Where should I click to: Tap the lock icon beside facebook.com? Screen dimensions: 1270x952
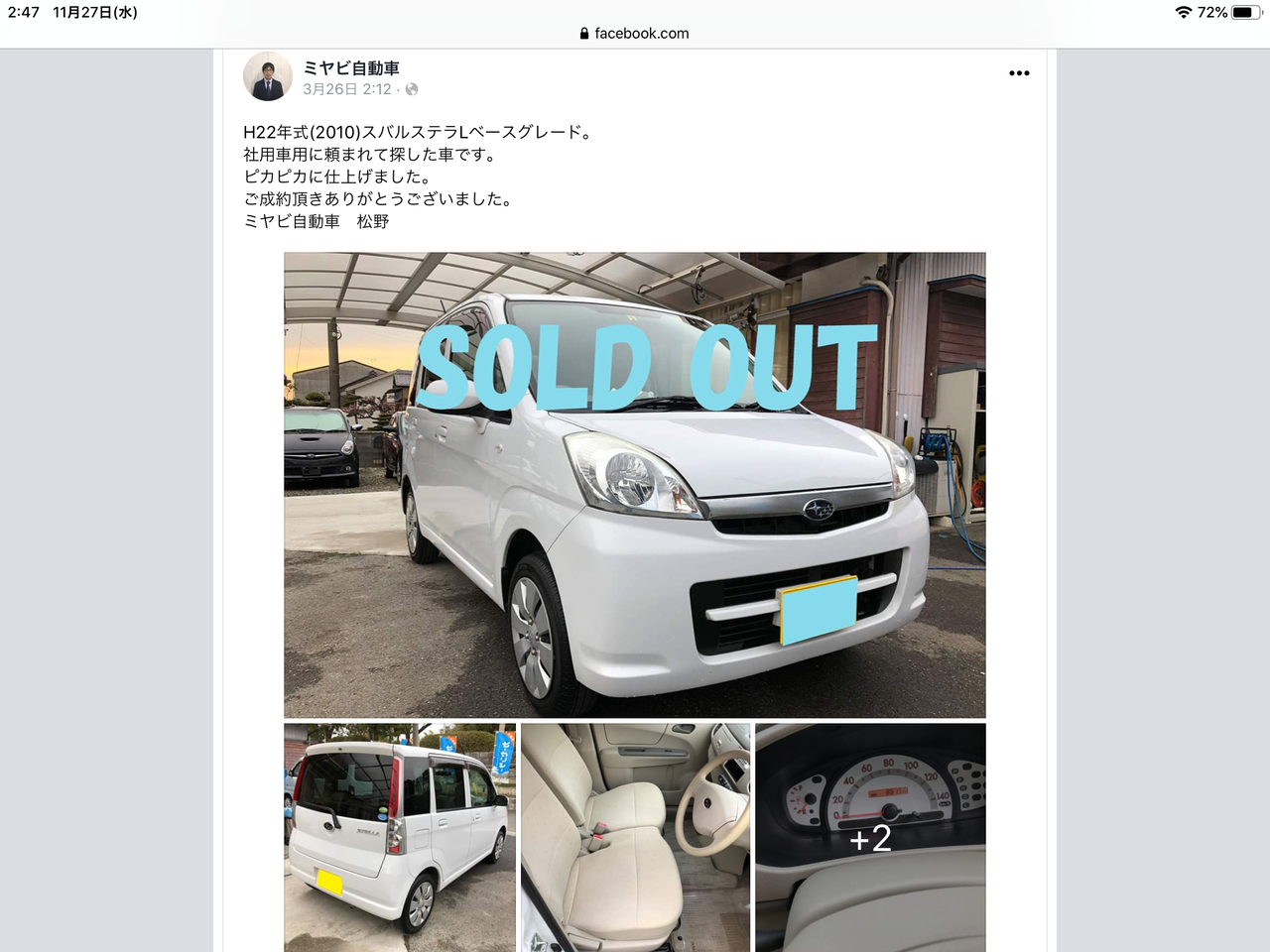click(584, 33)
